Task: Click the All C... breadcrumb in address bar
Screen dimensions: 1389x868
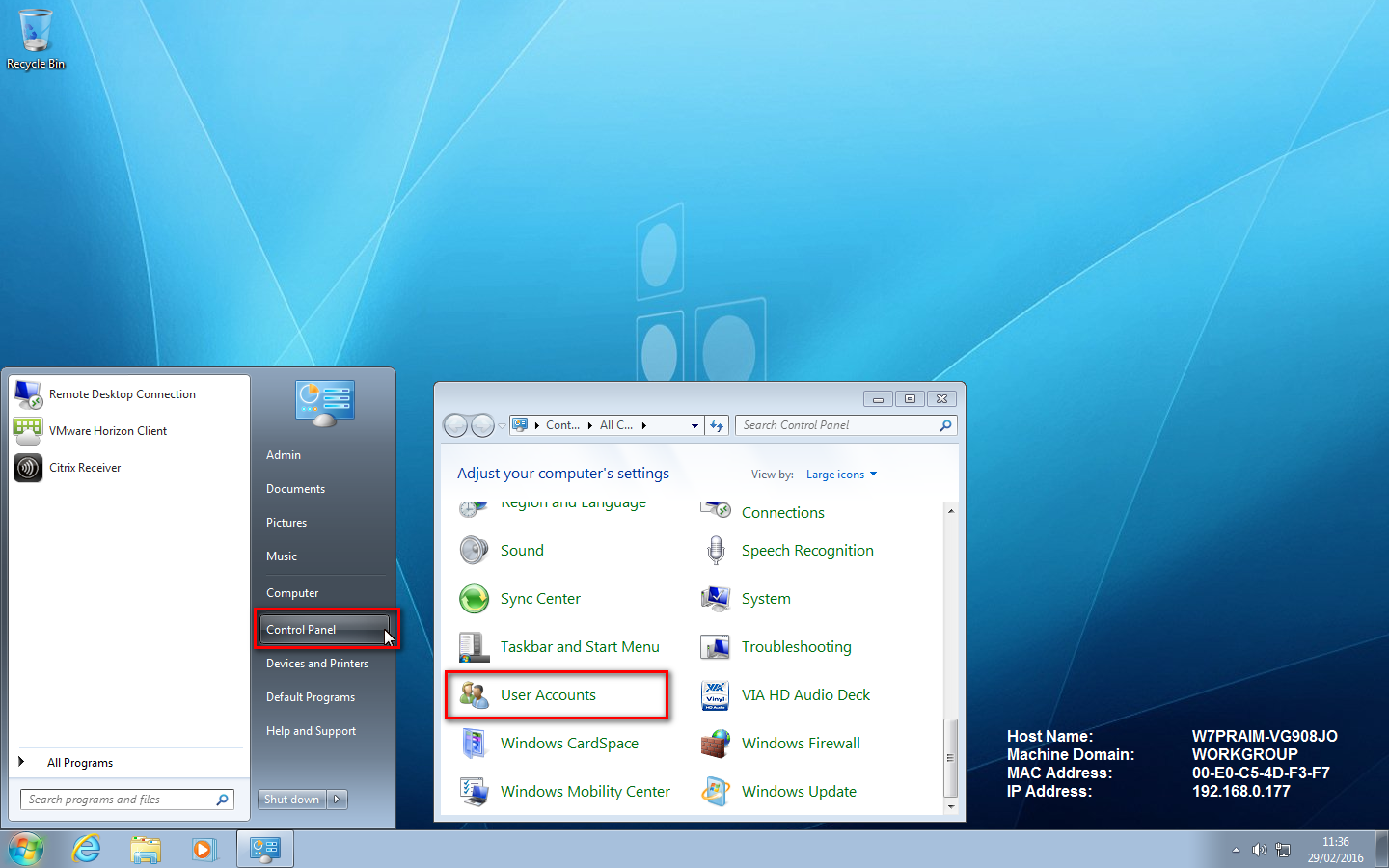Action: pos(616,425)
